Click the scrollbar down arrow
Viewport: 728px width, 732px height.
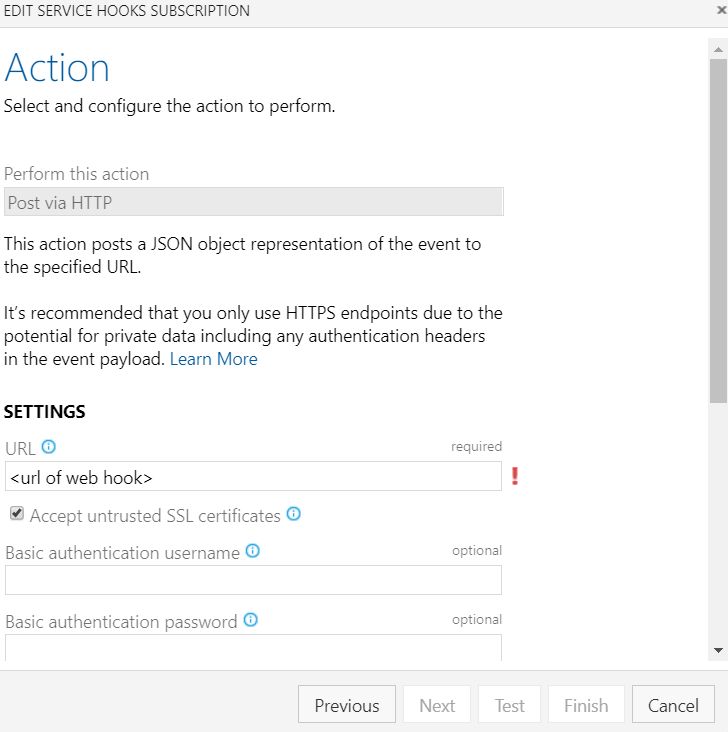(718, 650)
